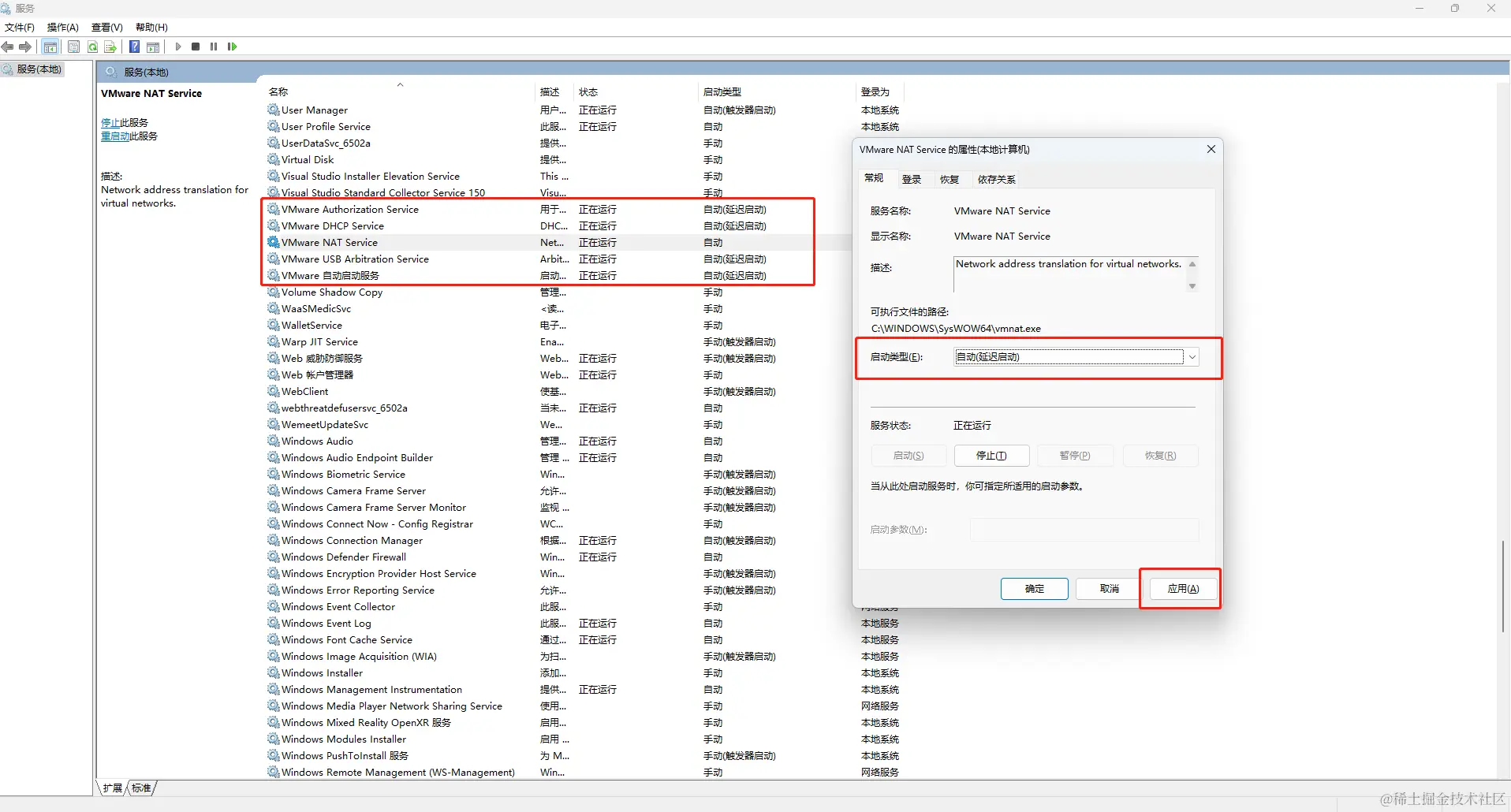Switch to the 扩展 view tab at bottom

[113, 788]
